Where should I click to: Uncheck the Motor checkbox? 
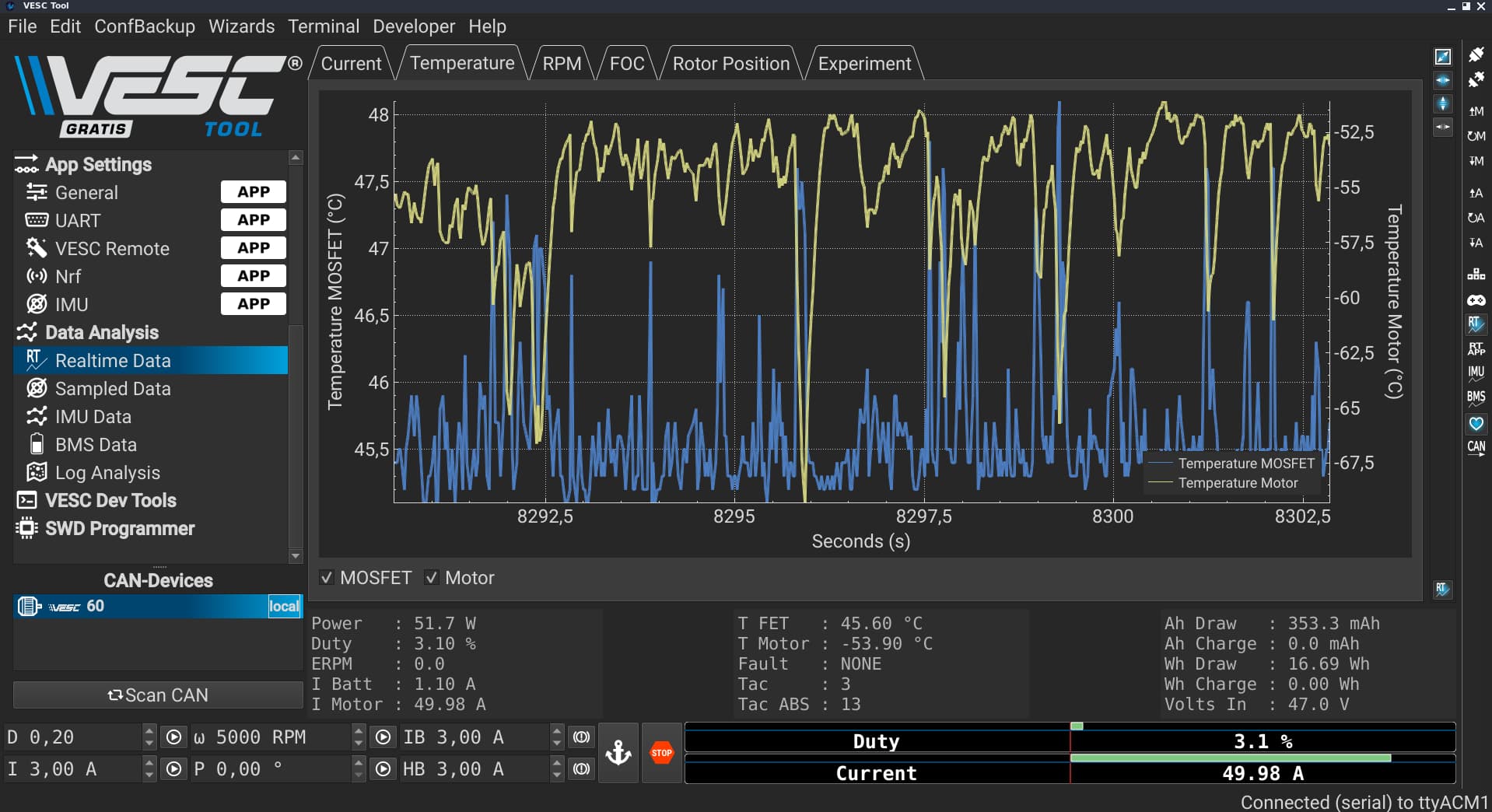pyautogui.click(x=431, y=577)
